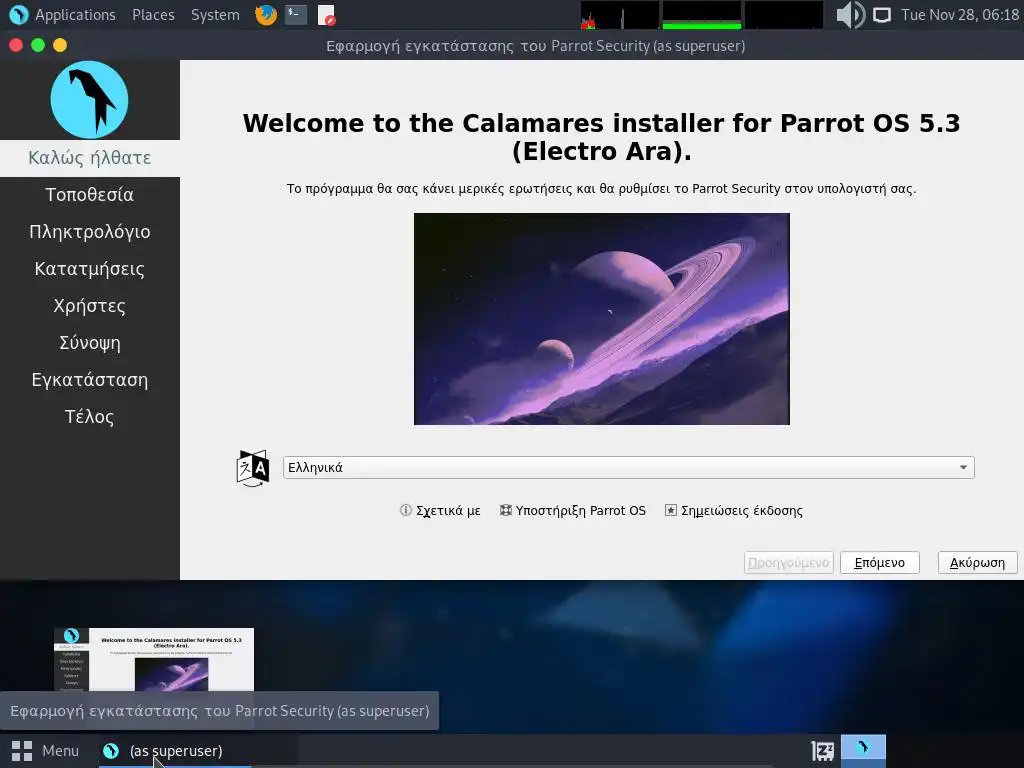Click the power manager tray icon
The width and height of the screenshot is (1024, 768).
tap(822, 751)
